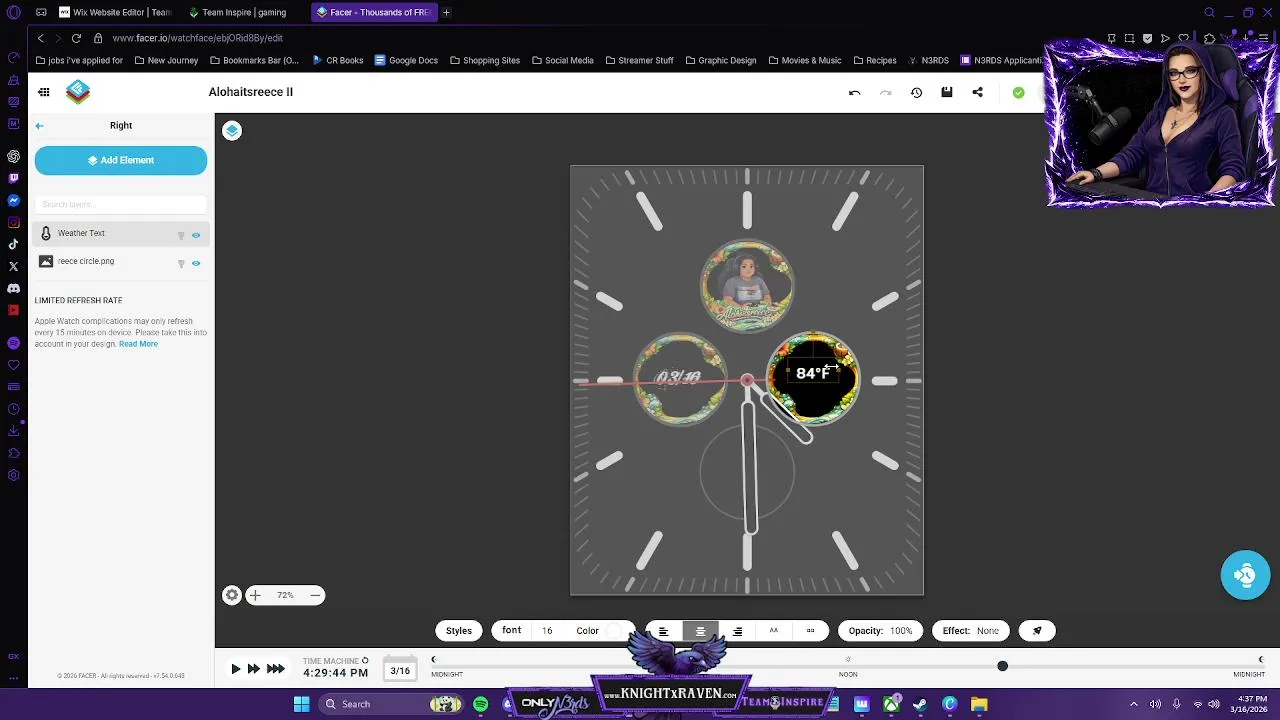
Task: Go back from the Right complication panel
Action: (39, 126)
